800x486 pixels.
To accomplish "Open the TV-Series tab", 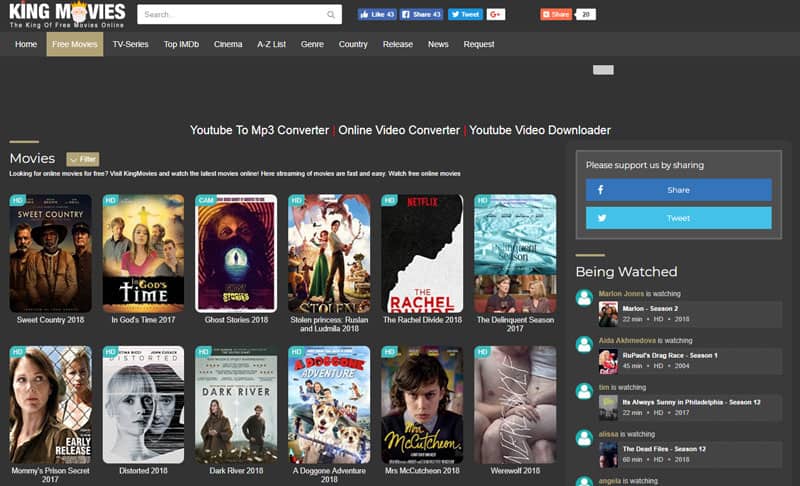I will click(132, 44).
